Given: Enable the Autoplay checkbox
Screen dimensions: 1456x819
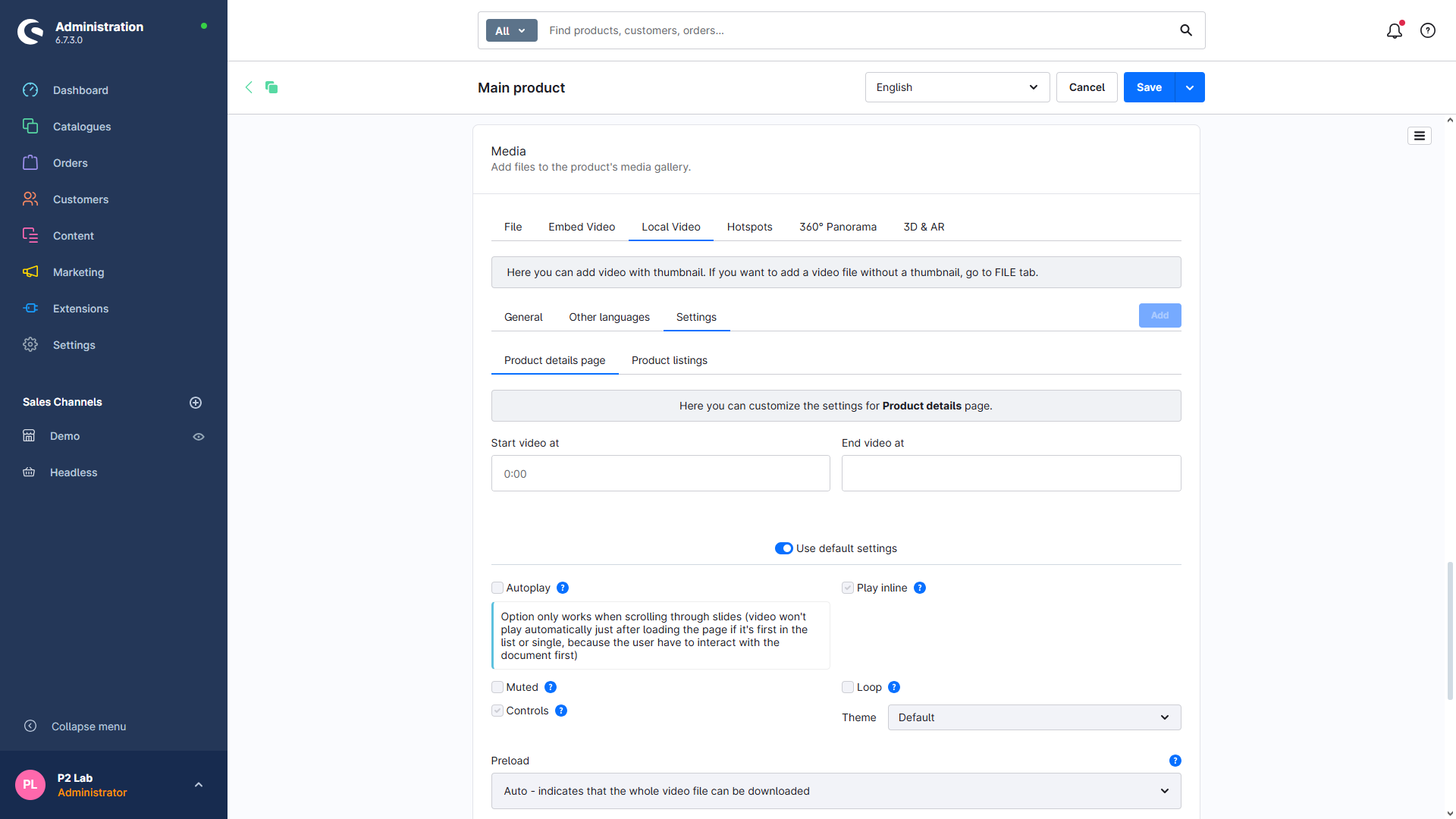Looking at the screenshot, I should click(497, 588).
